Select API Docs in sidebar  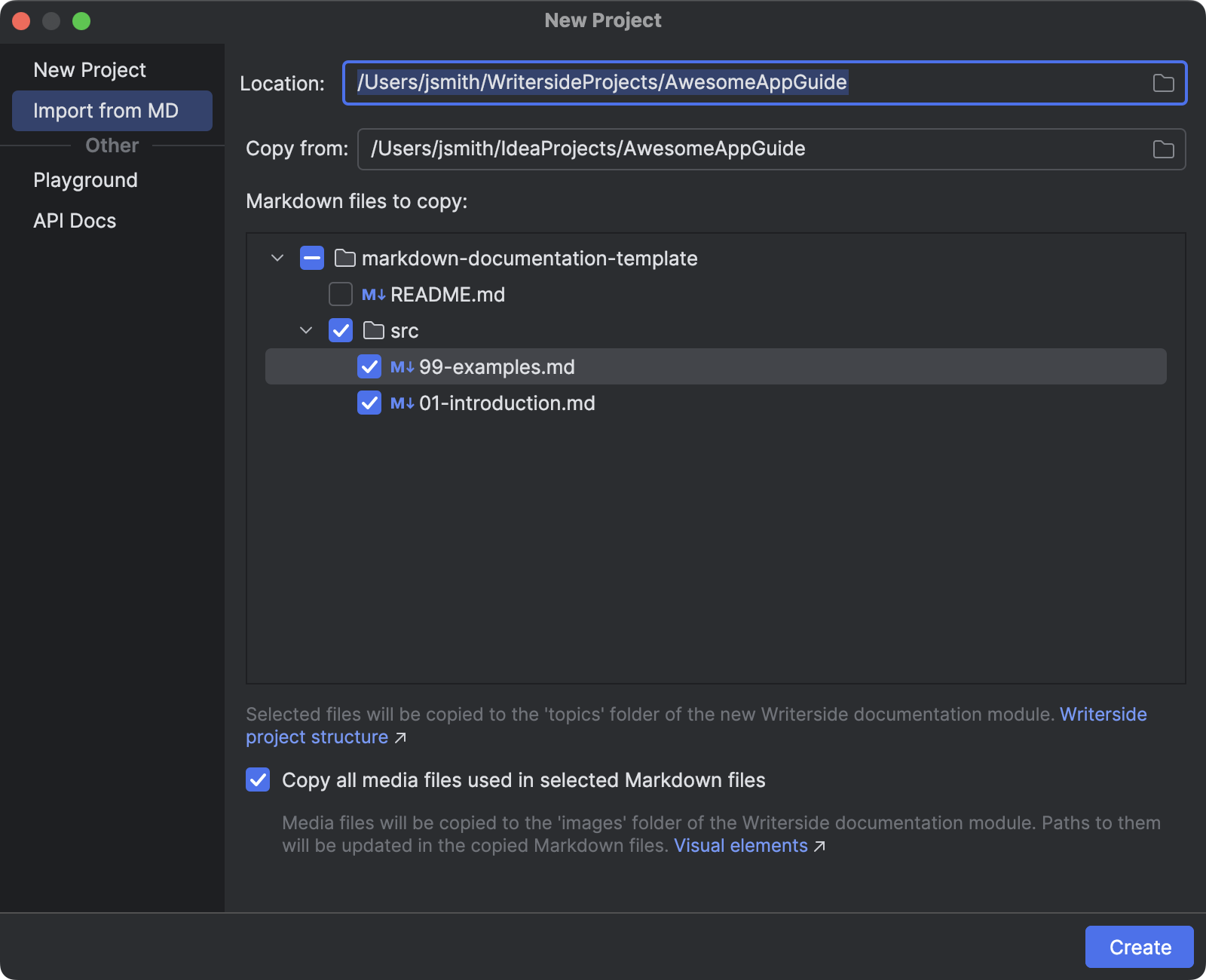pos(75,221)
